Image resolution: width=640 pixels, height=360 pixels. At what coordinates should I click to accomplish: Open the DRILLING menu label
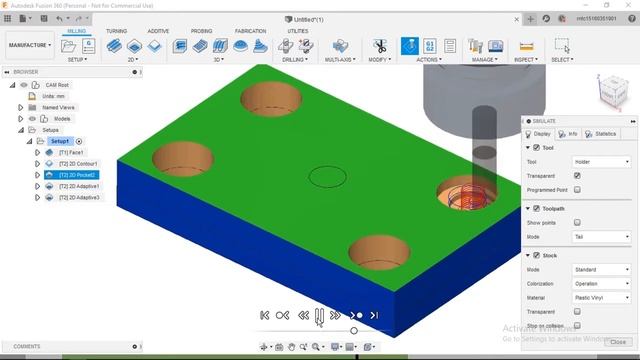(x=295, y=60)
